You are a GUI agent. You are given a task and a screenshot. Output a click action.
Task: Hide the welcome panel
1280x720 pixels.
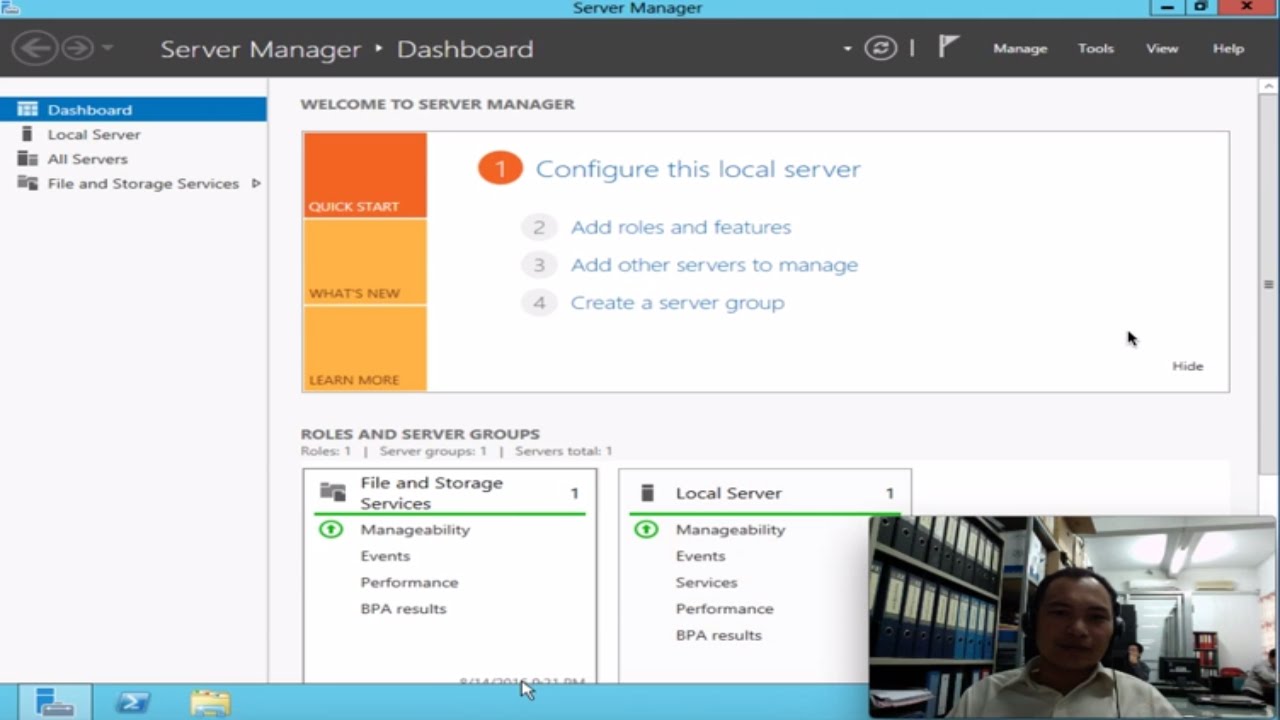[x=1188, y=366]
